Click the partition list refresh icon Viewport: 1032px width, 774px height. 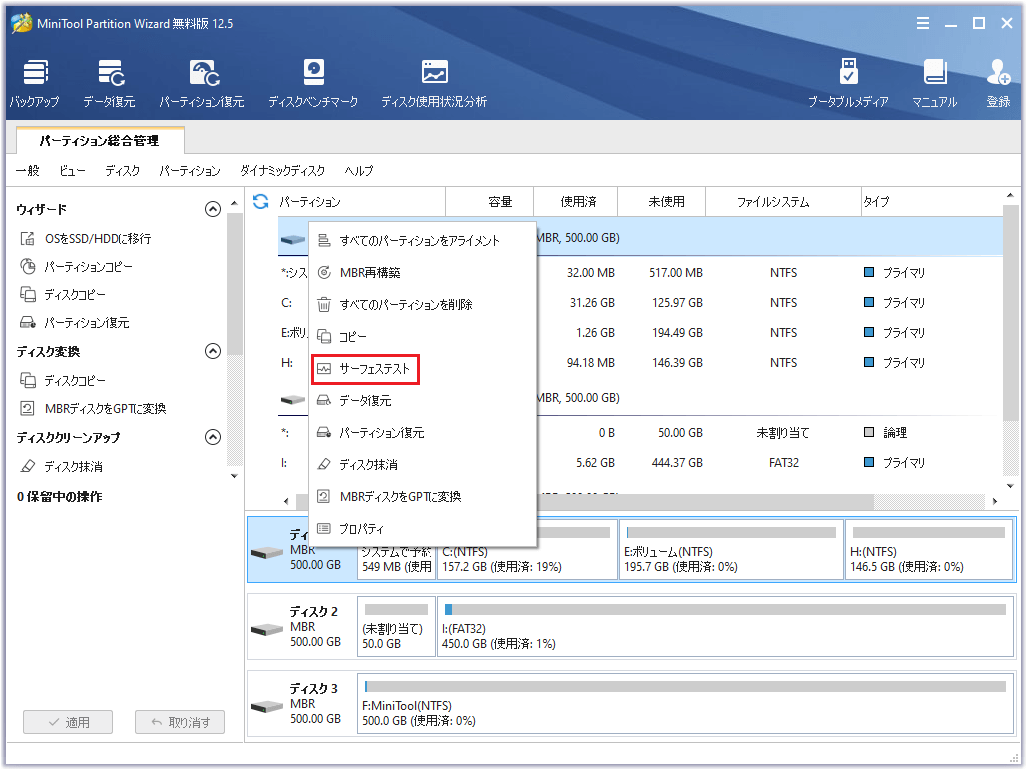pos(260,201)
